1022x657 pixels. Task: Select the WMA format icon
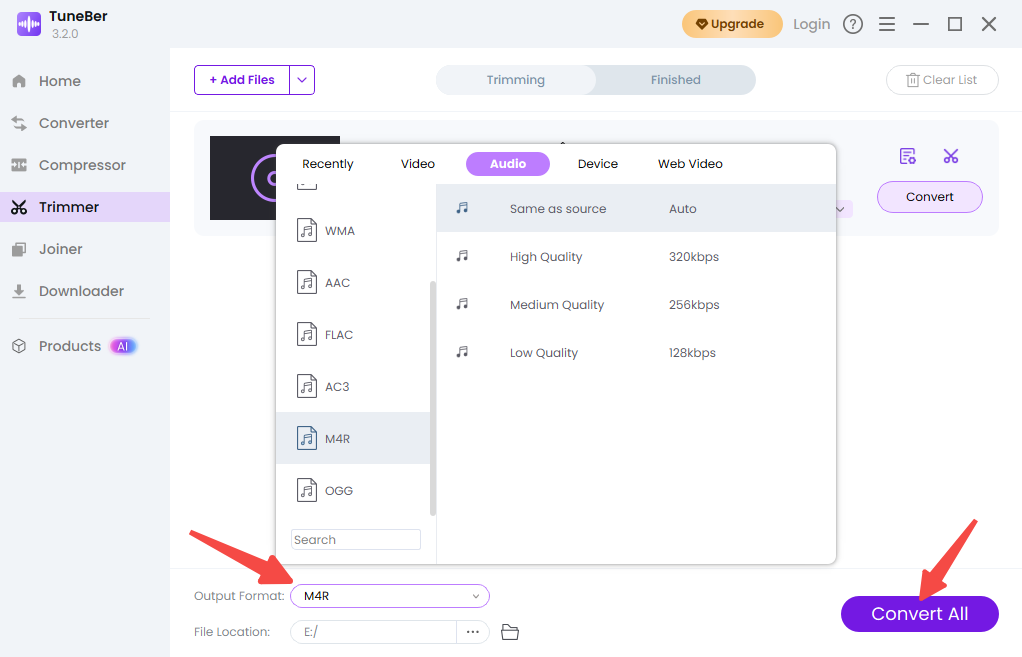307,230
